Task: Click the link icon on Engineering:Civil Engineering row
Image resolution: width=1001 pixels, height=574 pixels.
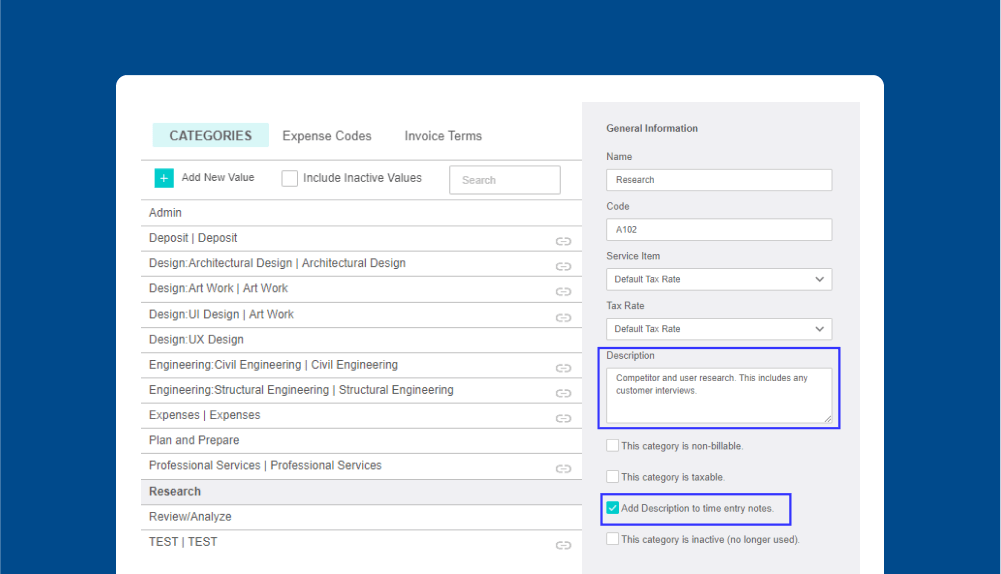Action: [x=563, y=368]
